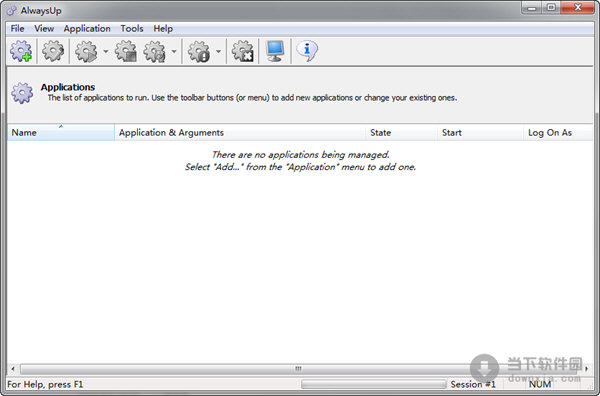
Task: Click the Log On As column header
Action: 558,132
